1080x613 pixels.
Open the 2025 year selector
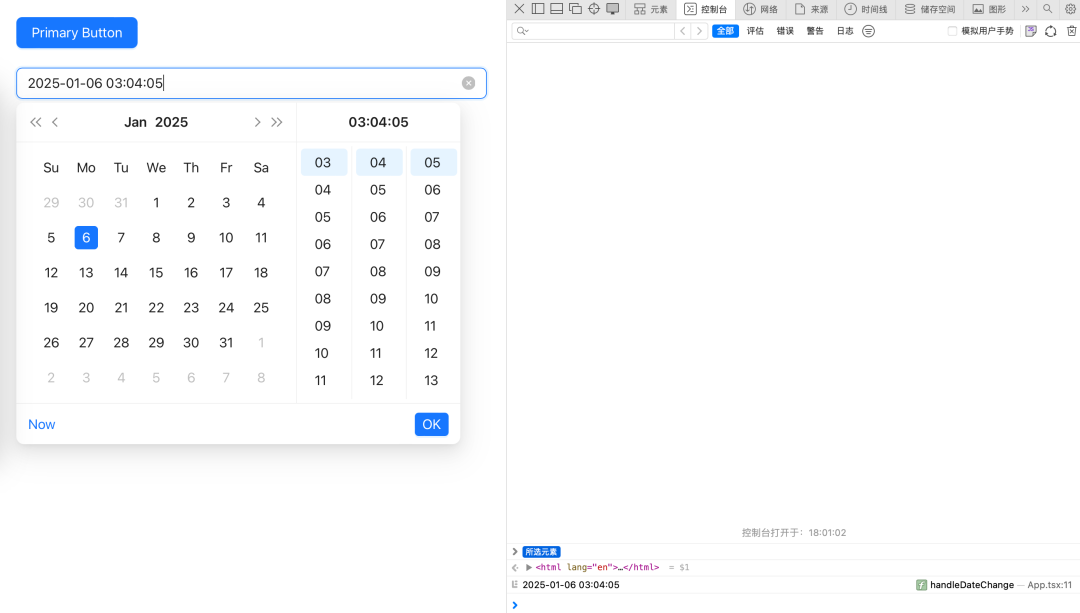(172, 122)
